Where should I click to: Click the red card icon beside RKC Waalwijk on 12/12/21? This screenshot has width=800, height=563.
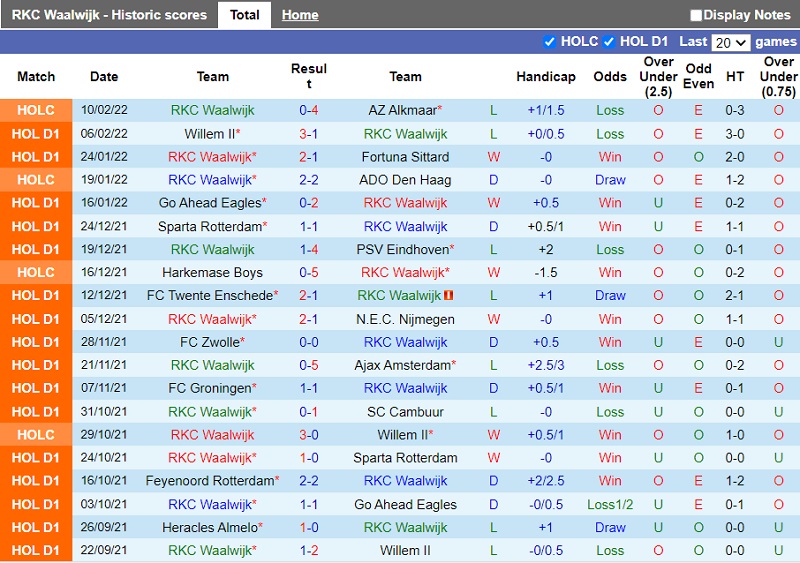tap(448, 295)
